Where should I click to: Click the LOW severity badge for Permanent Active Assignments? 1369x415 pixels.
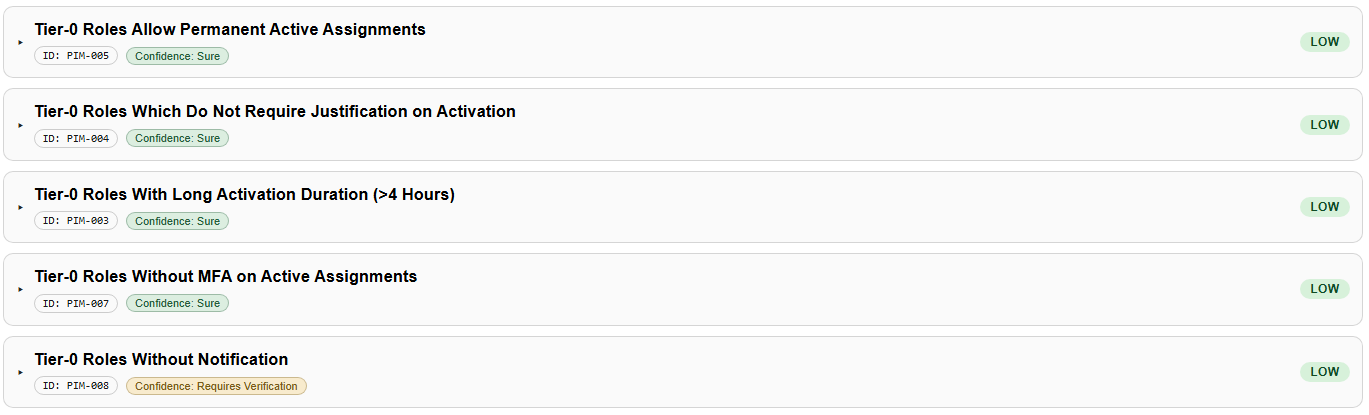pyautogui.click(x=1324, y=42)
